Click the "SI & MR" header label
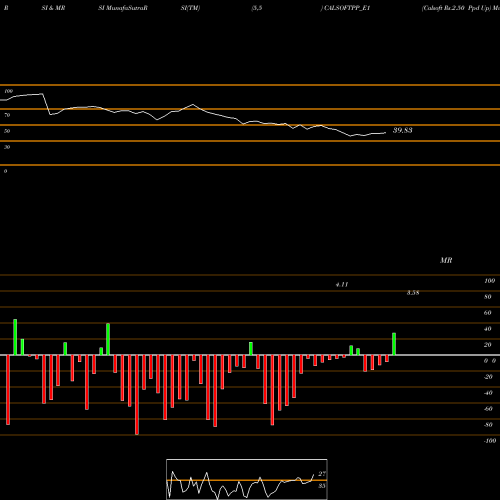 pyautogui.click(x=53, y=8)
